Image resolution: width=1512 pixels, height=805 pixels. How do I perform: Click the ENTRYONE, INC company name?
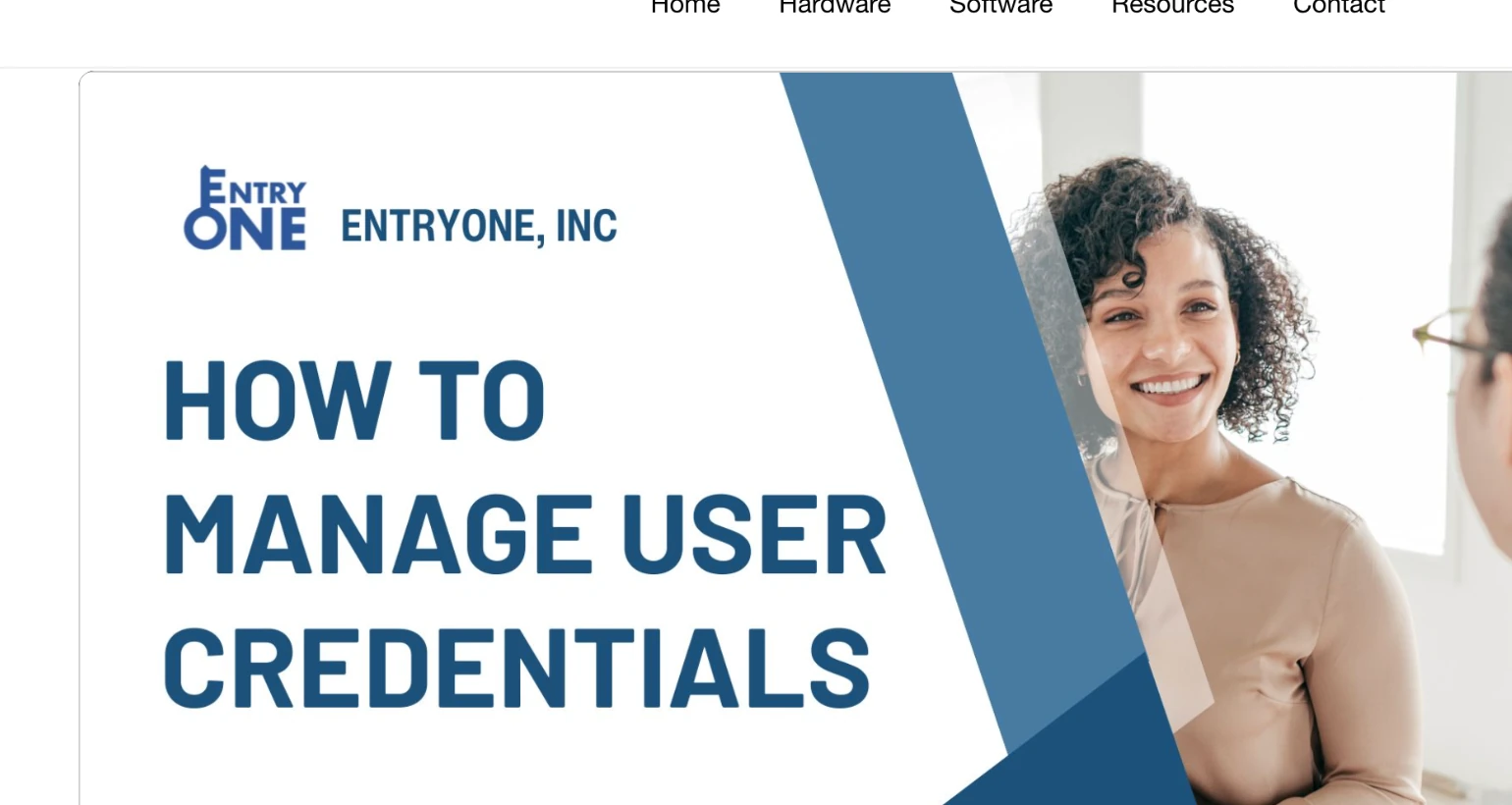click(478, 227)
